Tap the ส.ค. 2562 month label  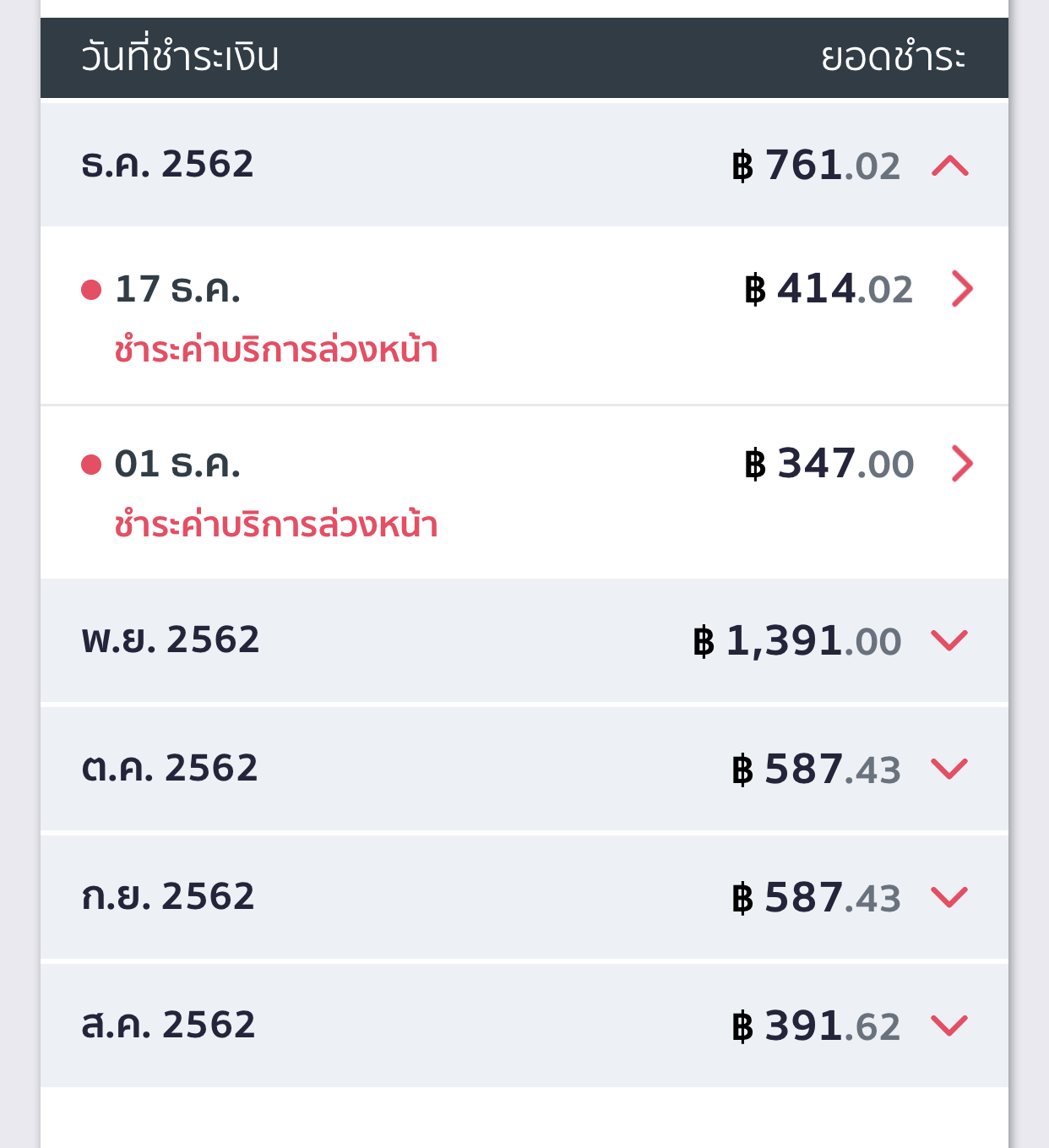(x=168, y=1025)
